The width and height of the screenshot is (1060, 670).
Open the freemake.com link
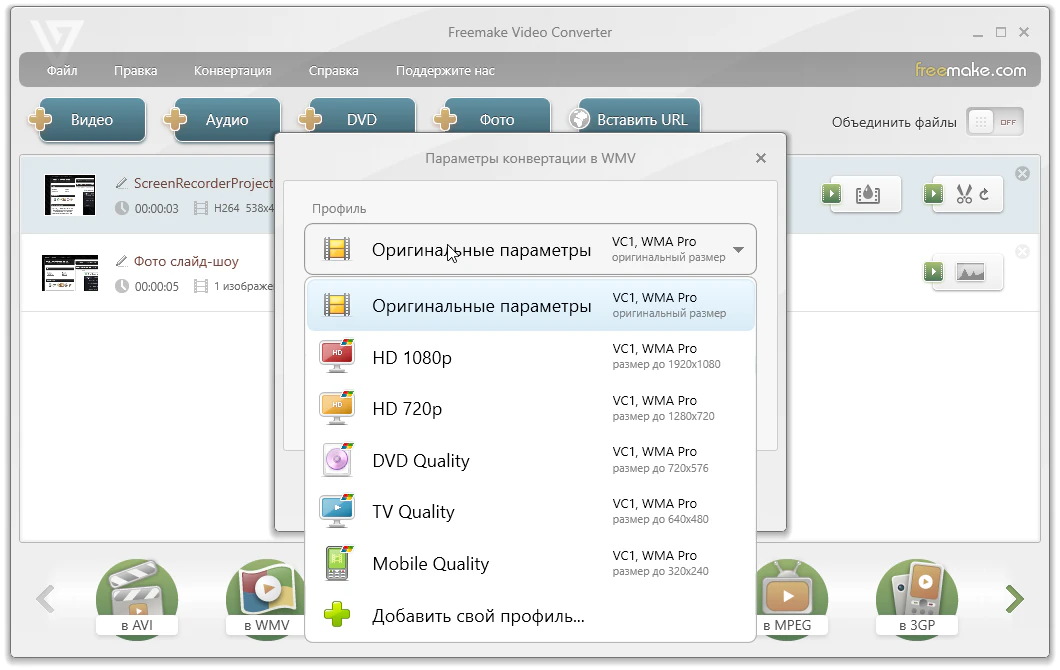tap(970, 70)
